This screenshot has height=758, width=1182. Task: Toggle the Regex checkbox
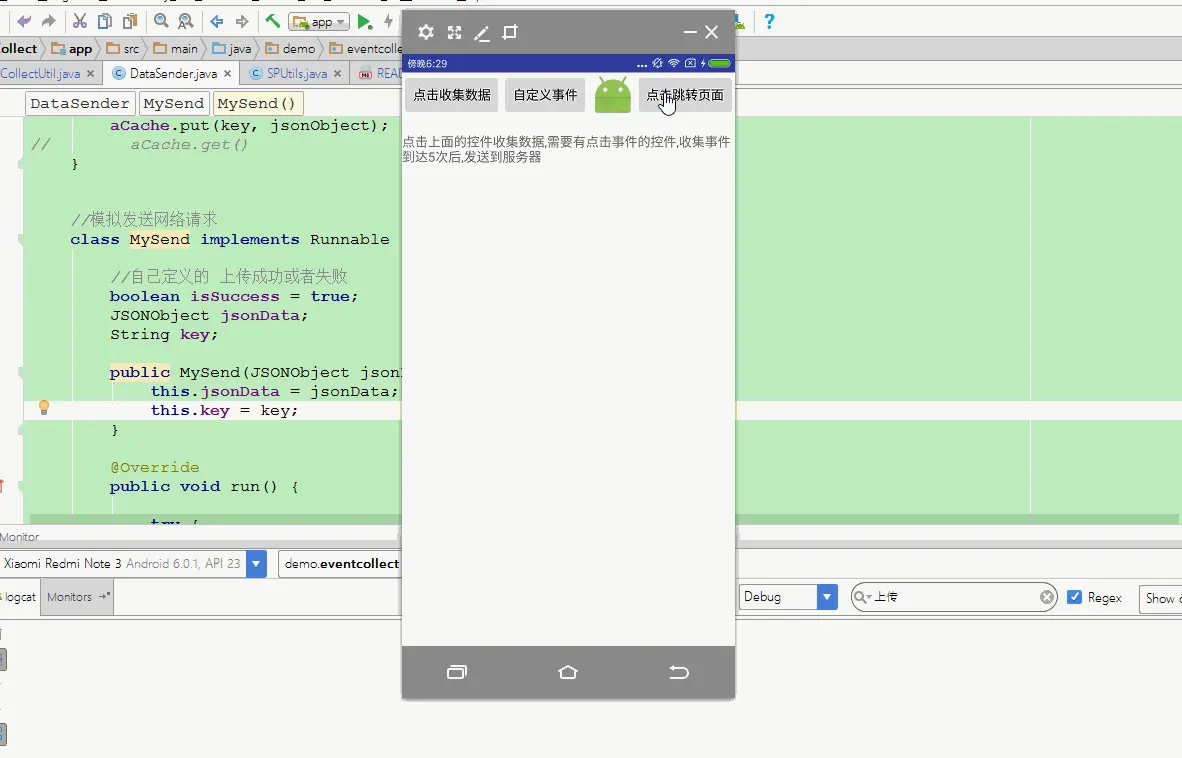pyautogui.click(x=1075, y=597)
